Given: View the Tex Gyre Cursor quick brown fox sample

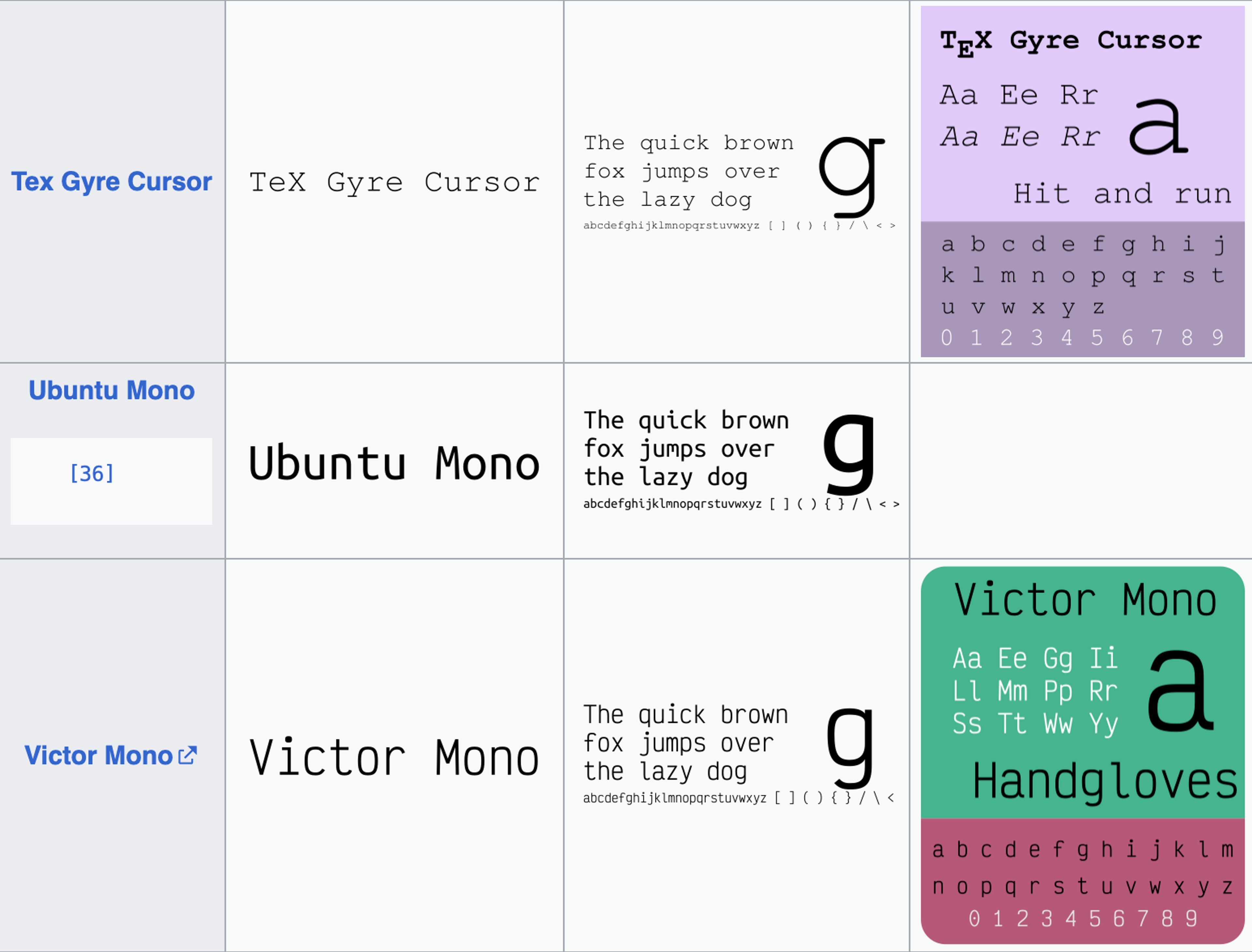Looking at the screenshot, I should pos(740,181).
